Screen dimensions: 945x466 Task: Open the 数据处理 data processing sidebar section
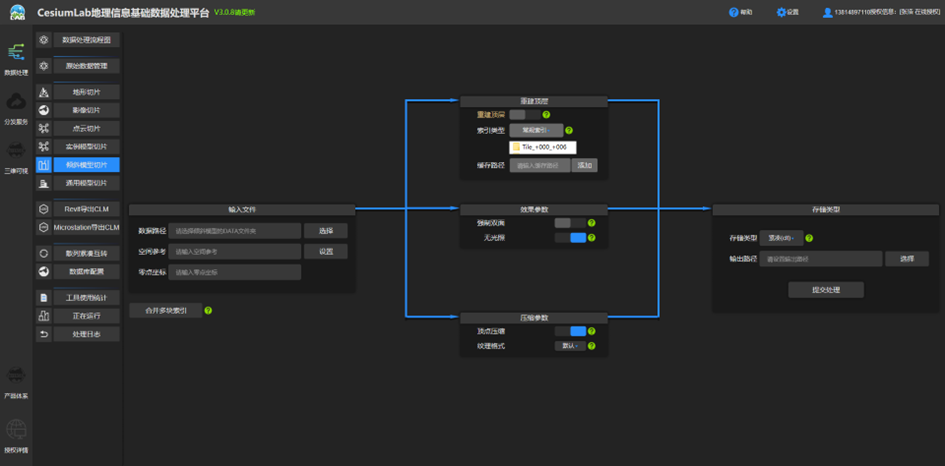tap(16, 59)
